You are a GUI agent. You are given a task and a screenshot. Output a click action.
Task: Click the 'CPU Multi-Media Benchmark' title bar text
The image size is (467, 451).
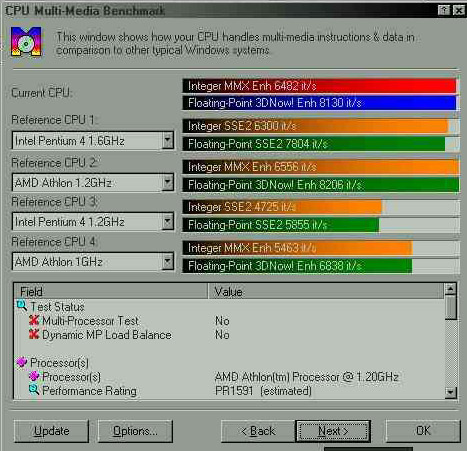point(85,10)
